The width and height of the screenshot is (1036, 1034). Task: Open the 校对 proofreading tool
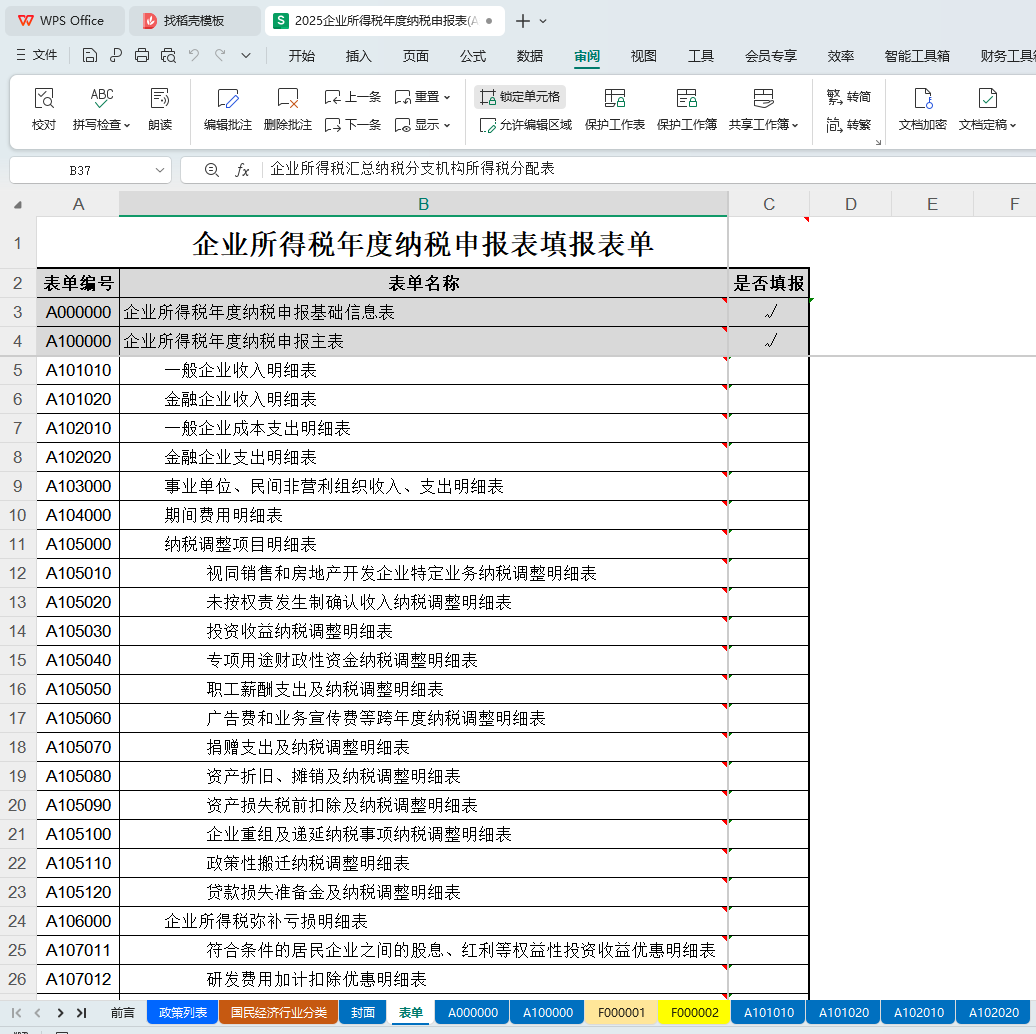coord(44,109)
